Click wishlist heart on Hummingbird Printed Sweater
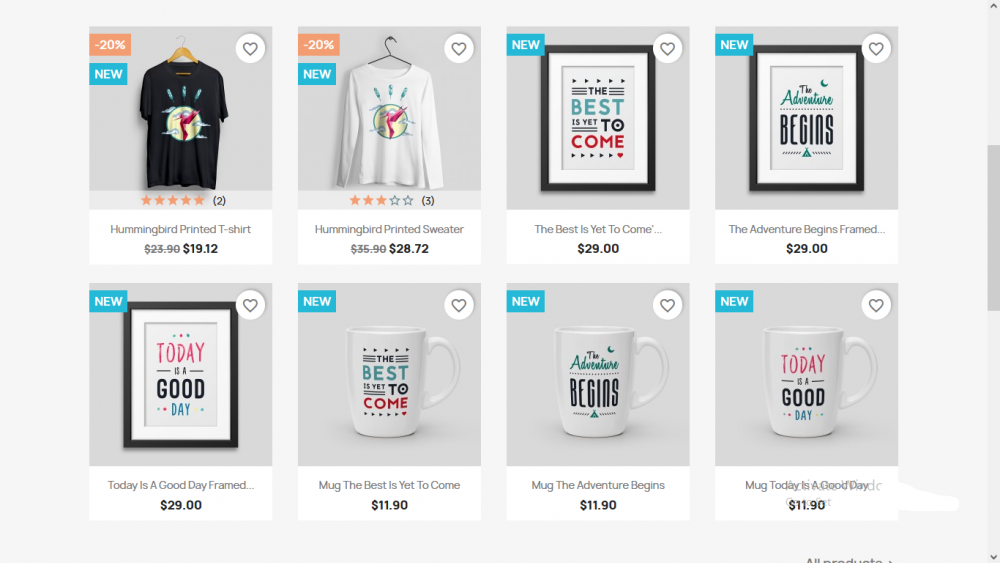 click(x=459, y=48)
